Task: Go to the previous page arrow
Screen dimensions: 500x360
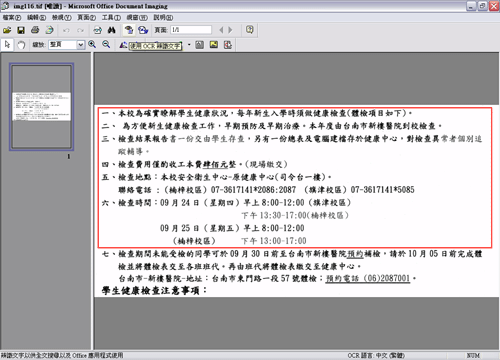Action: [x=221, y=30]
